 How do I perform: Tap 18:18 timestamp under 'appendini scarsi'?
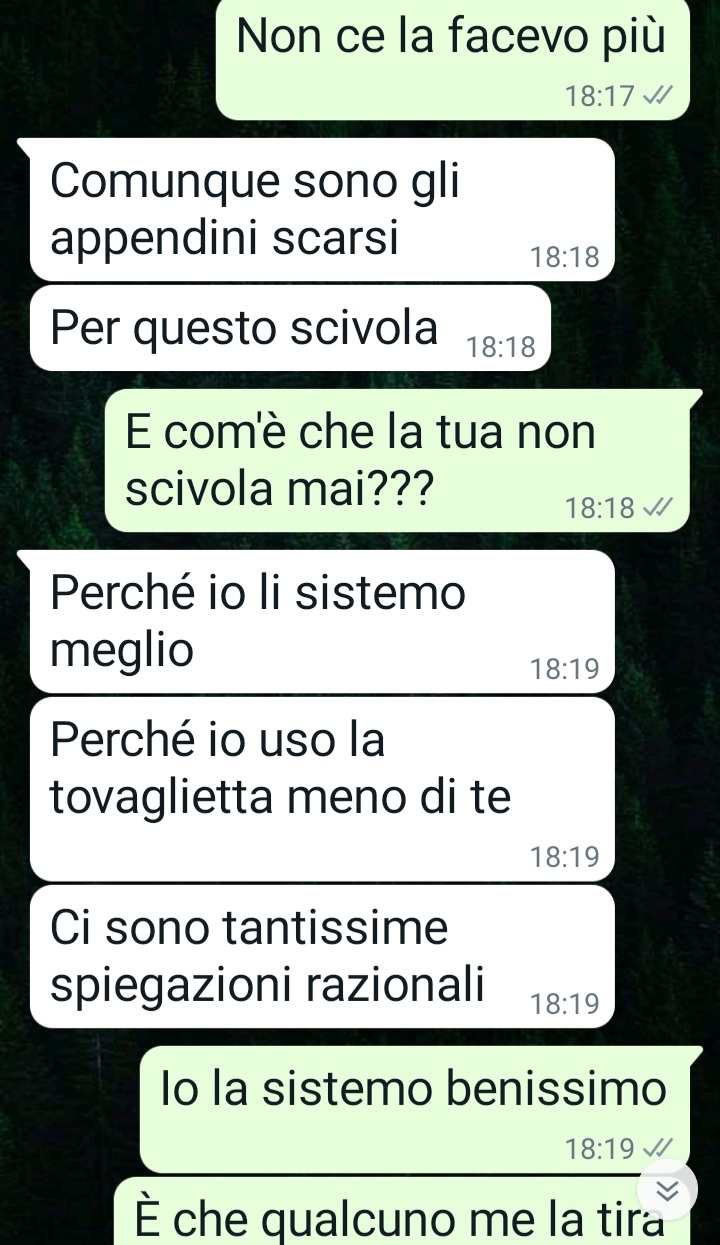pos(565,258)
